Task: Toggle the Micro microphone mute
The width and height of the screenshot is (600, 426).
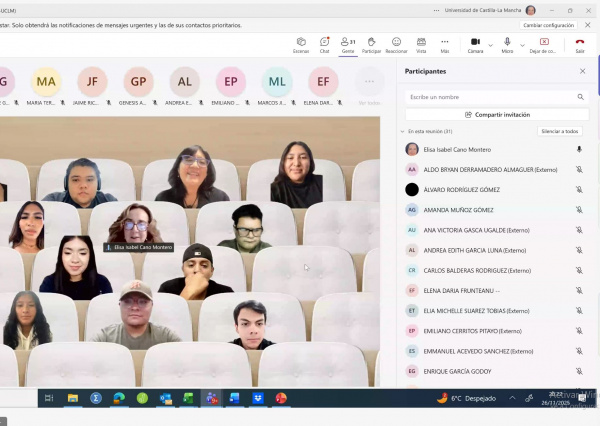Action: tap(507, 42)
